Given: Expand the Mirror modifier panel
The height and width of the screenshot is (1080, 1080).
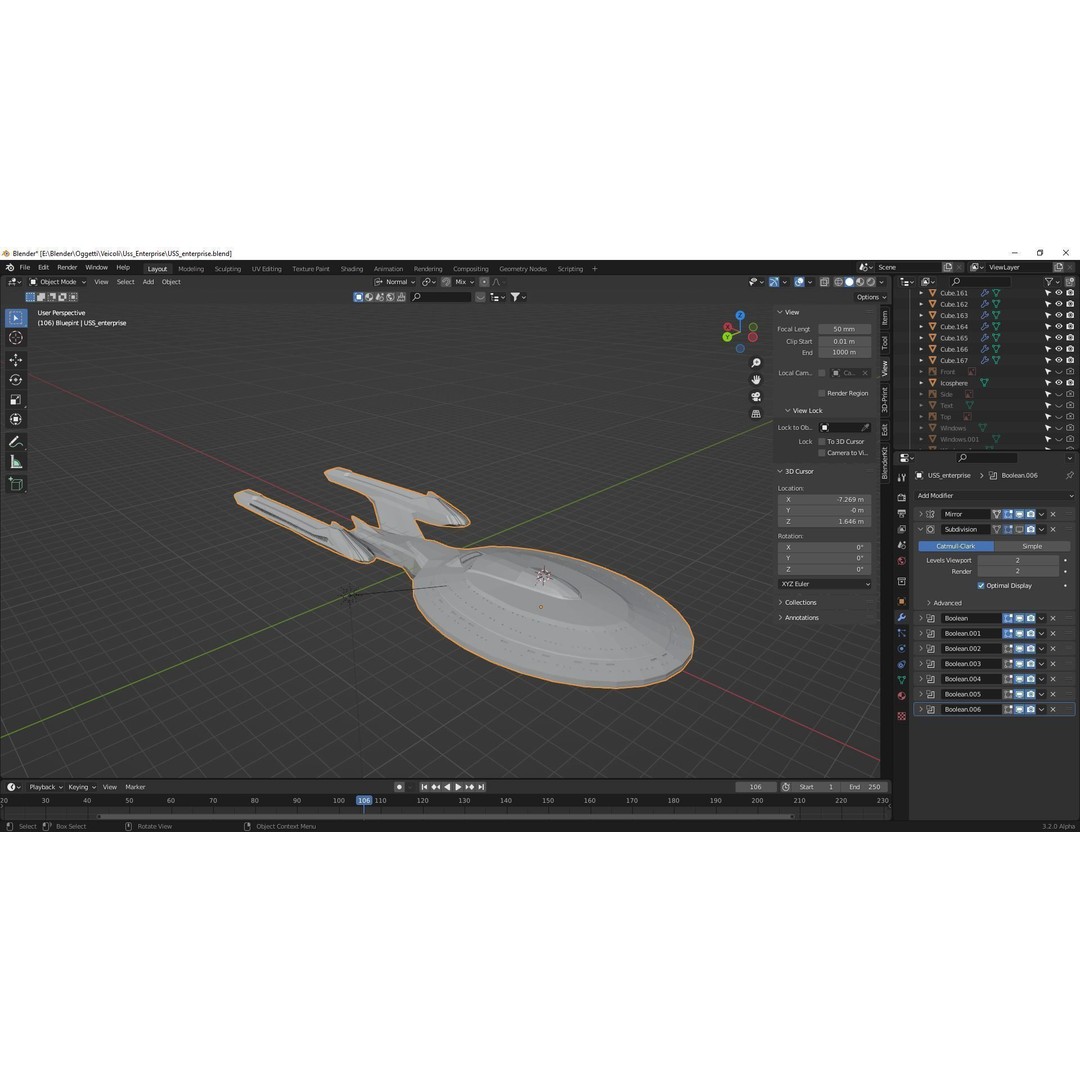Looking at the screenshot, I should (921, 514).
